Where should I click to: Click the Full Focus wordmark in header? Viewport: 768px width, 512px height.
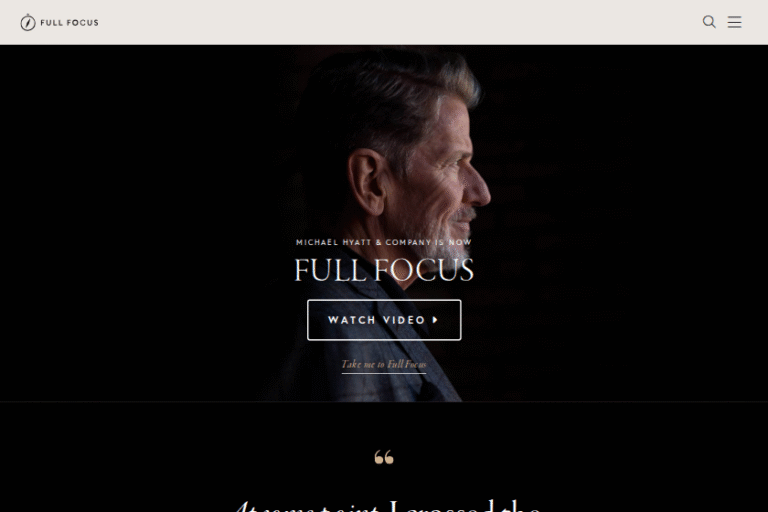[69, 23]
